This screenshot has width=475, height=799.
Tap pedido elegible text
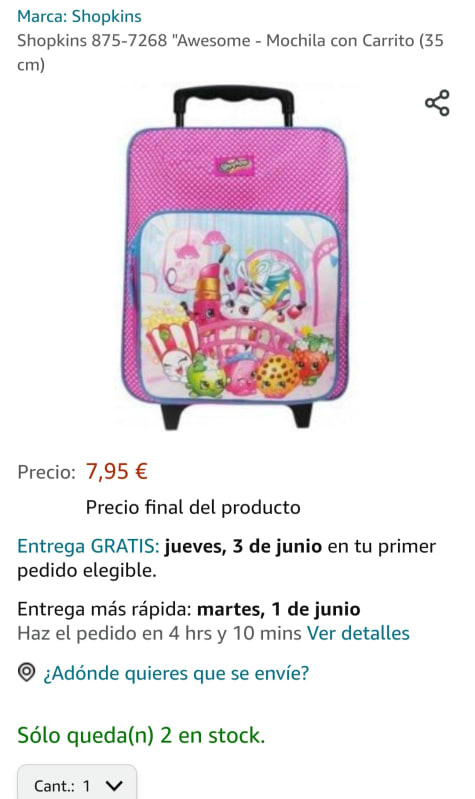[x=87, y=571]
